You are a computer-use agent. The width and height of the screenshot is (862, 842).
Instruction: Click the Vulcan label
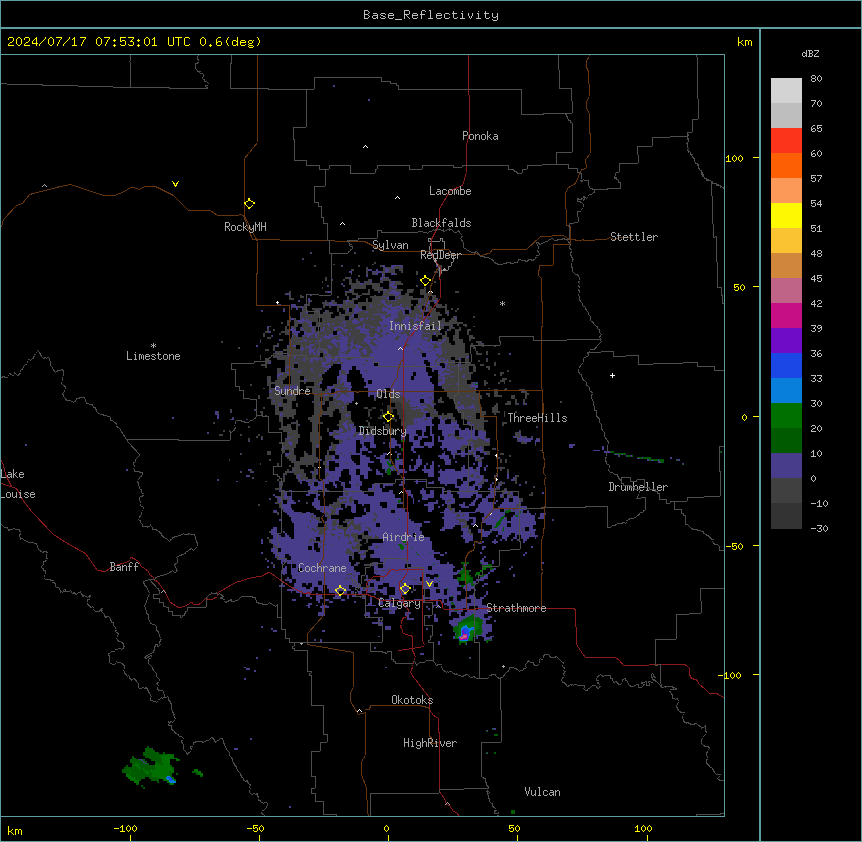(x=542, y=792)
